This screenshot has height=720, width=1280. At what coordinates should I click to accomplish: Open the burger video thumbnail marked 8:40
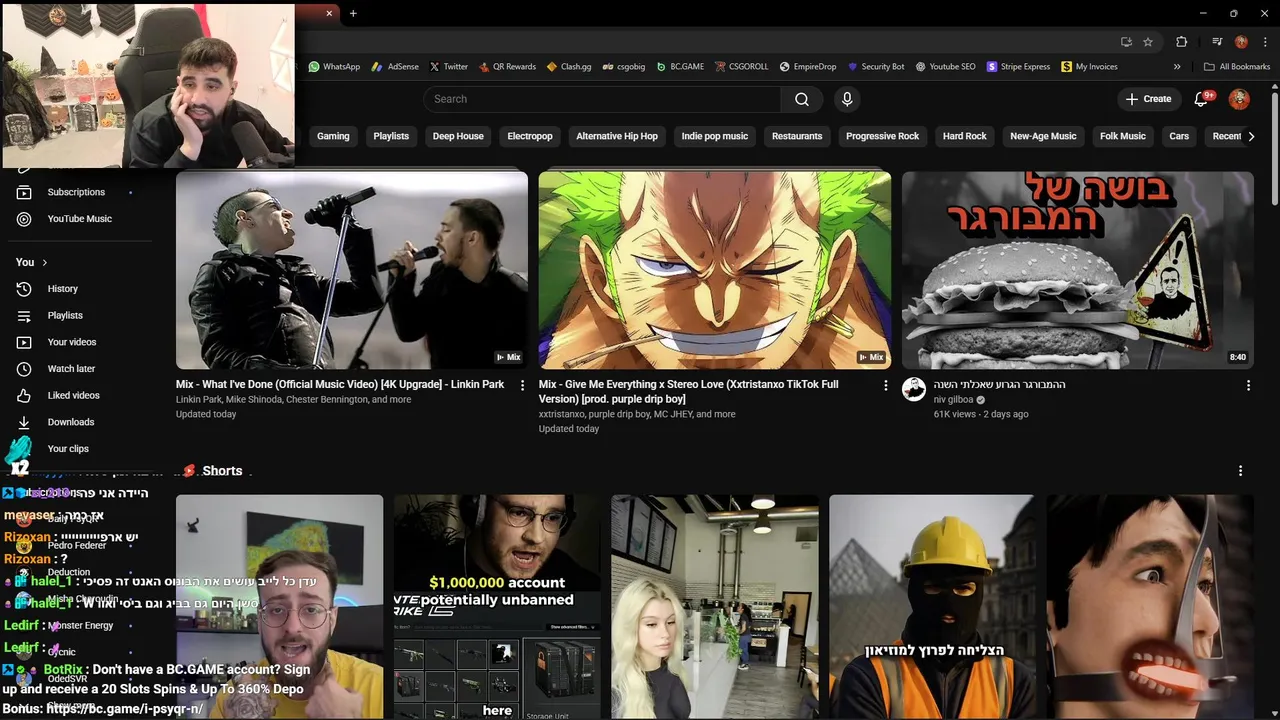pyautogui.click(x=1078, y=270)
